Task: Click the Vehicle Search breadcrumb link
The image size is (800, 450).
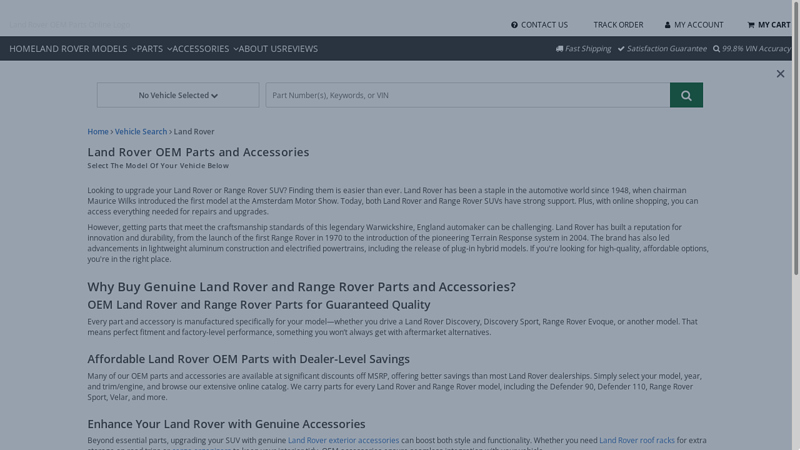Action: coord(141,131)
